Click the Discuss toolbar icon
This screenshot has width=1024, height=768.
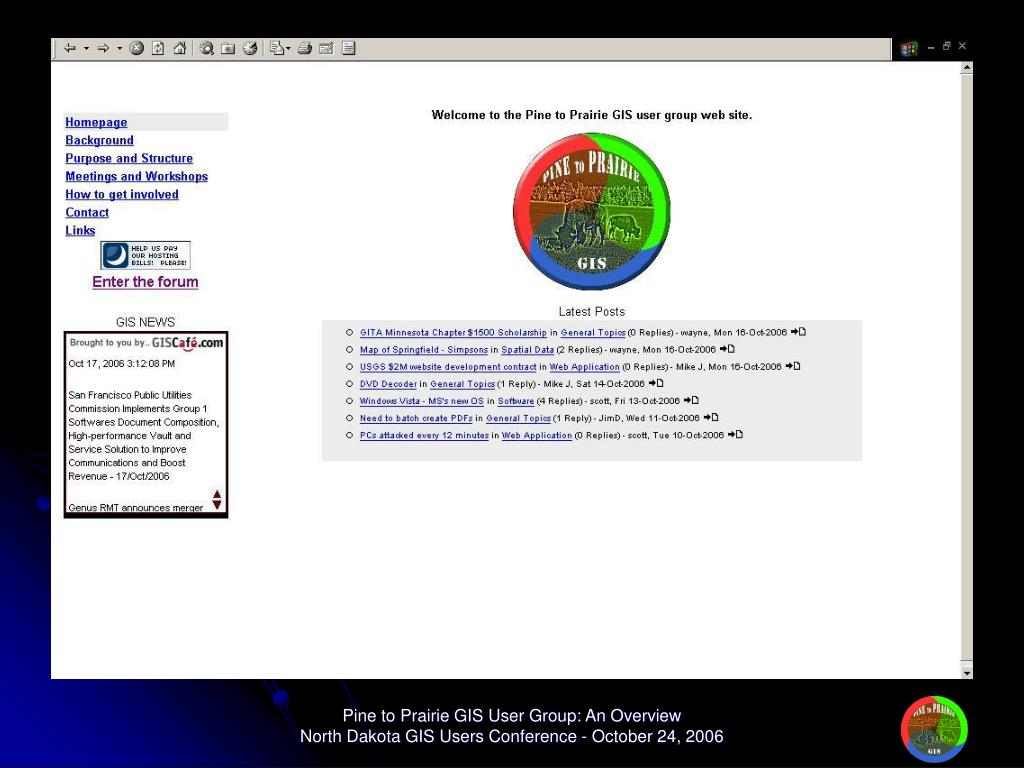click(x=349, y=48)
